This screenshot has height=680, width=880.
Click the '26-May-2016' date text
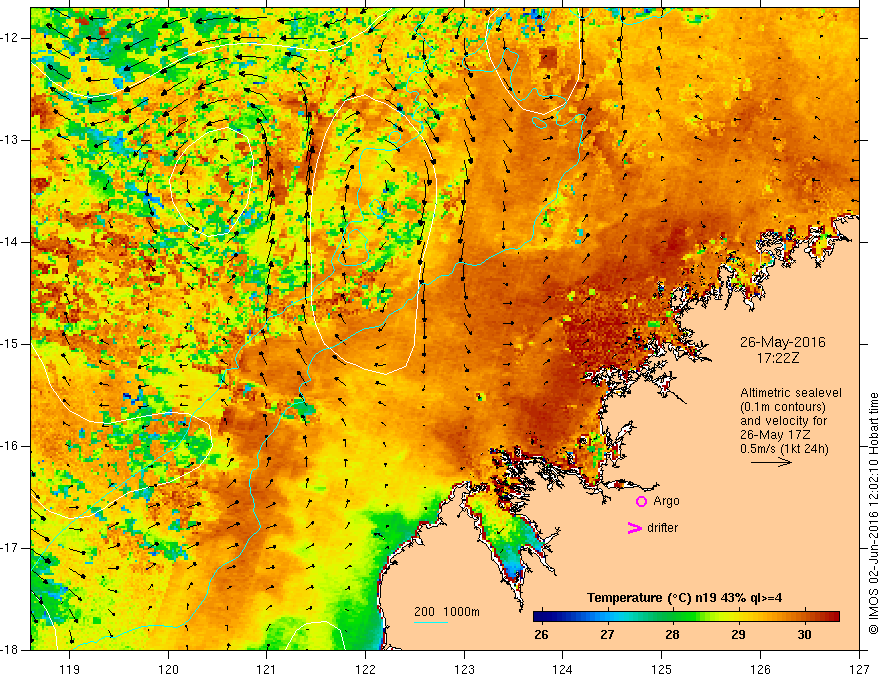click(782, 342)
